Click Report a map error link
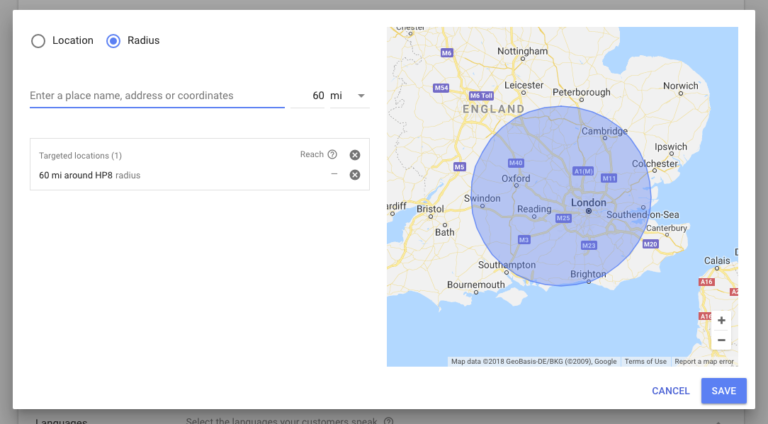This screenshot has width=768, height=424. click(x=704, y=361)
